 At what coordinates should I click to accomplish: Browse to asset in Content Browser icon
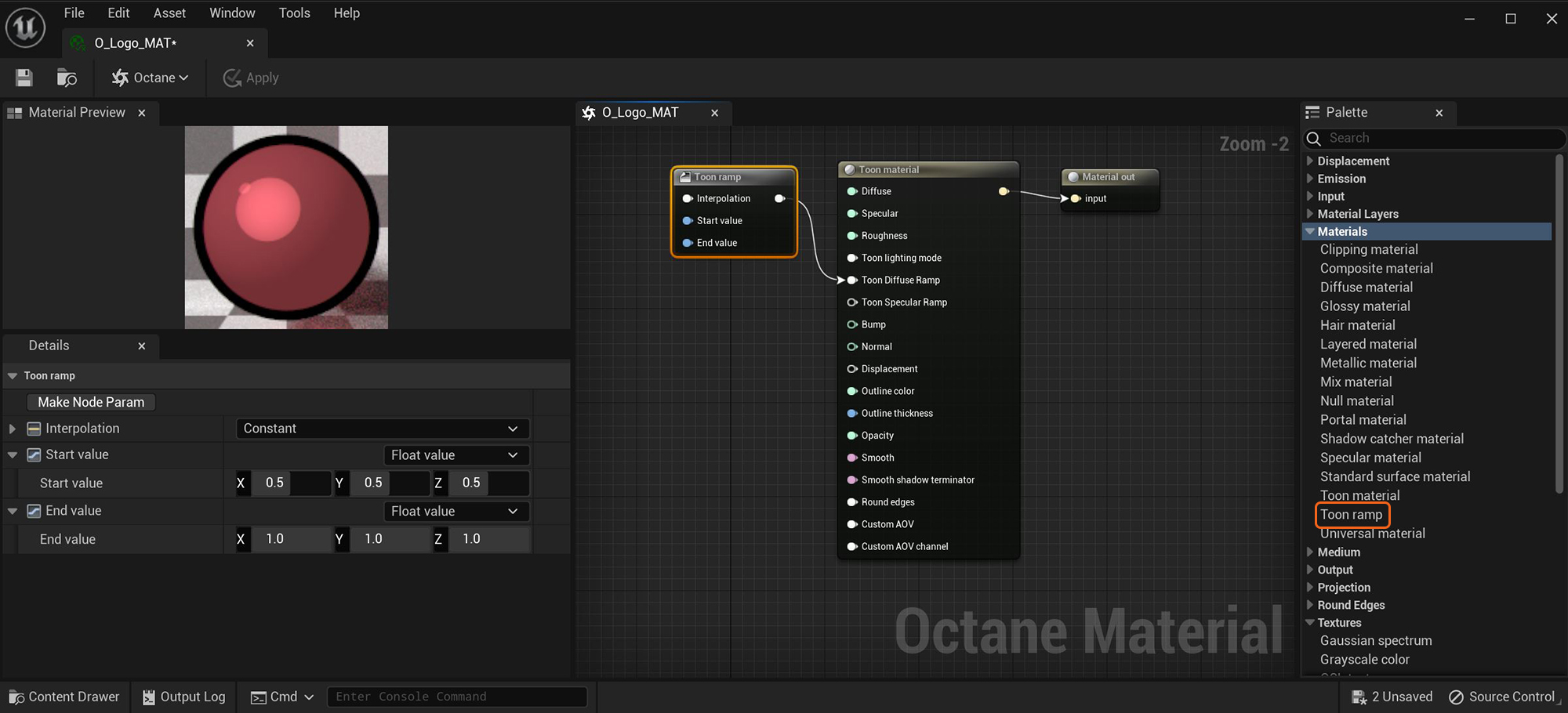pos(67,78)
